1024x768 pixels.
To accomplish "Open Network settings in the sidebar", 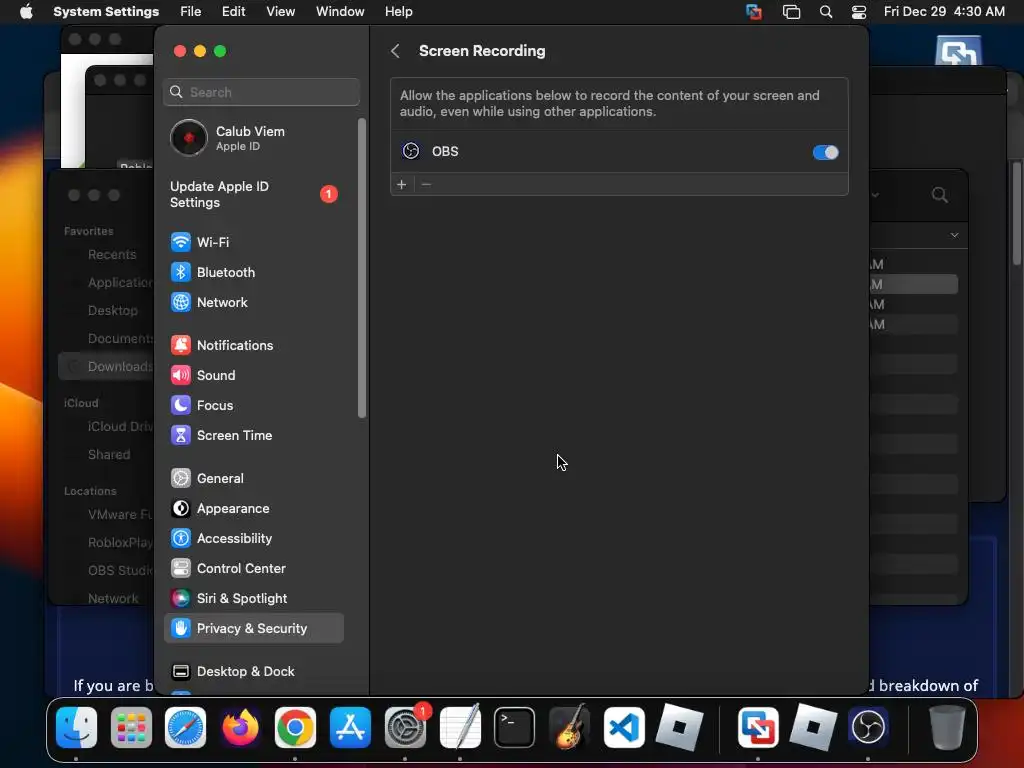I will click(255, 302).
